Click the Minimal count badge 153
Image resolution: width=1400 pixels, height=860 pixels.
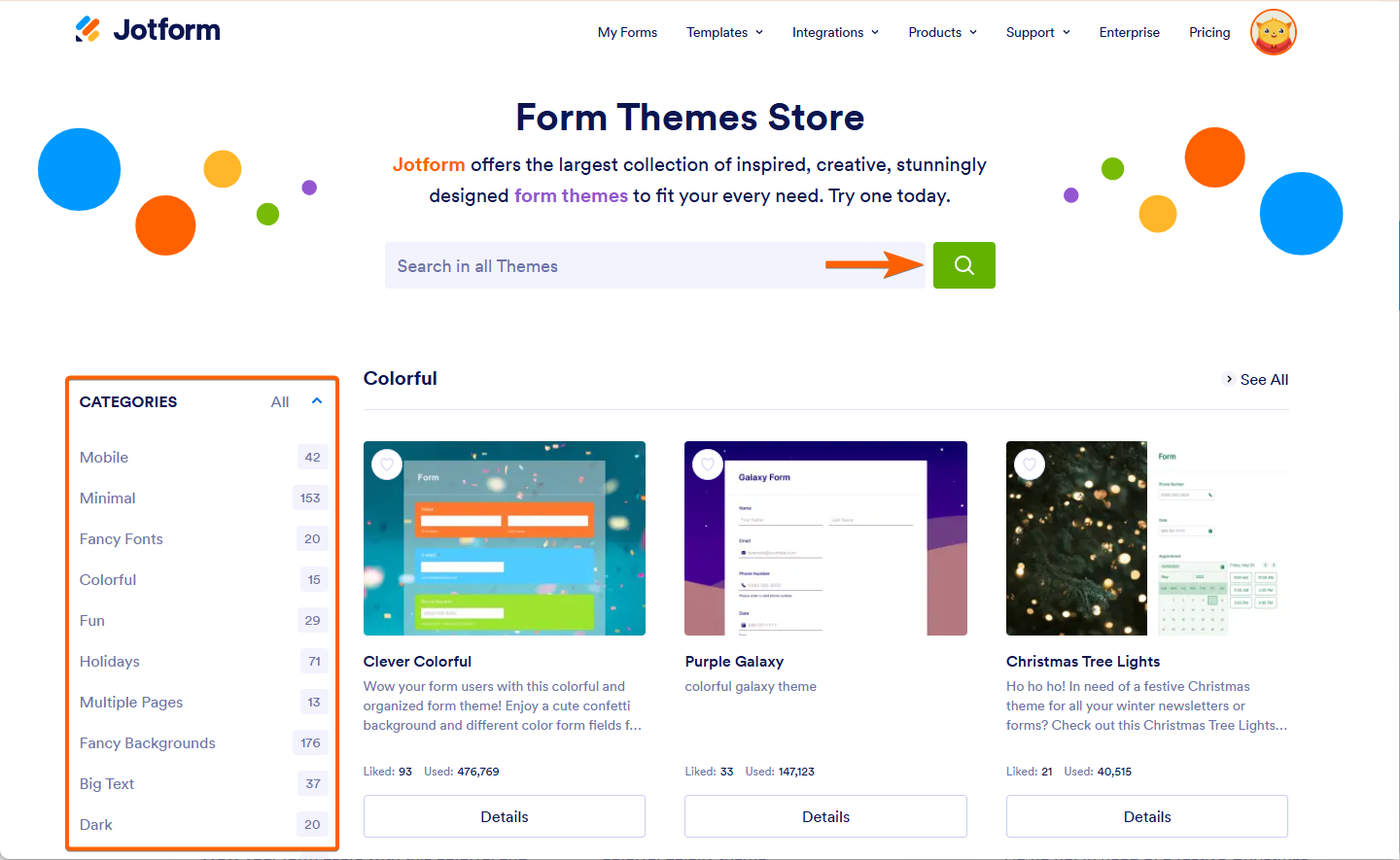pos(310,499)
